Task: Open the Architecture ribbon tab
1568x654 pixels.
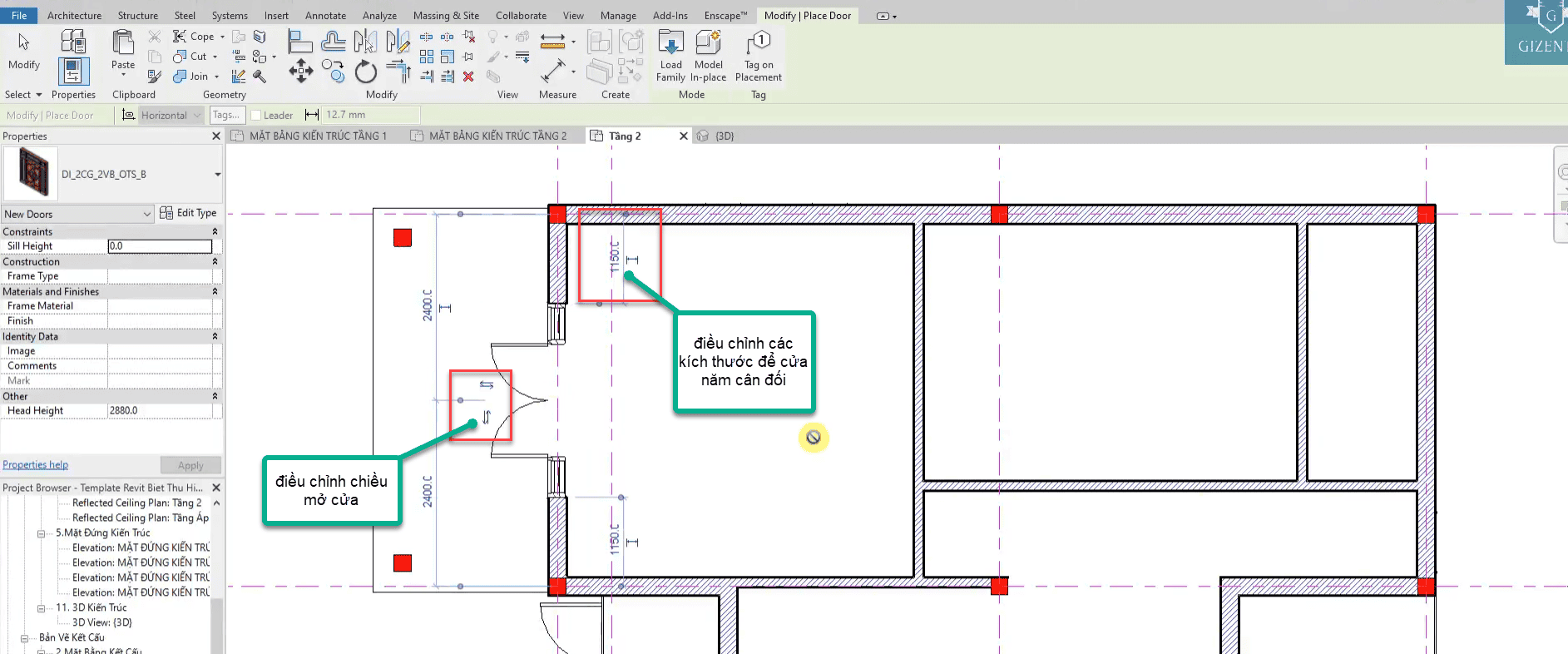Action: [x=74, y=15]
